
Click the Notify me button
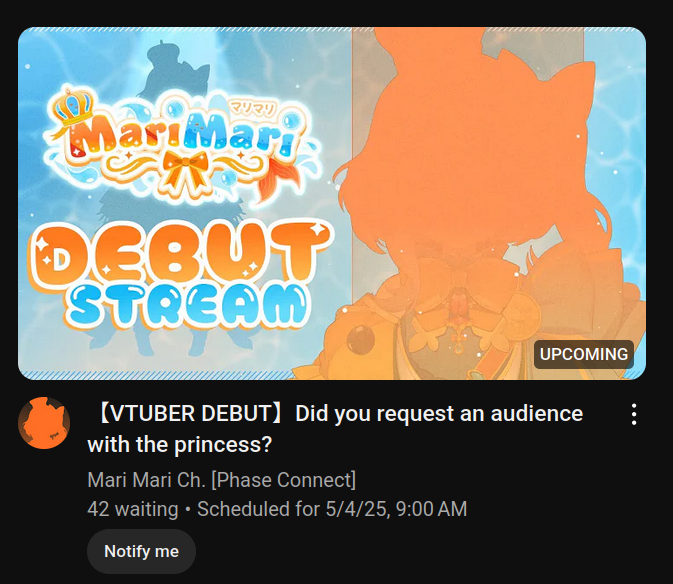tap(141, 551)
